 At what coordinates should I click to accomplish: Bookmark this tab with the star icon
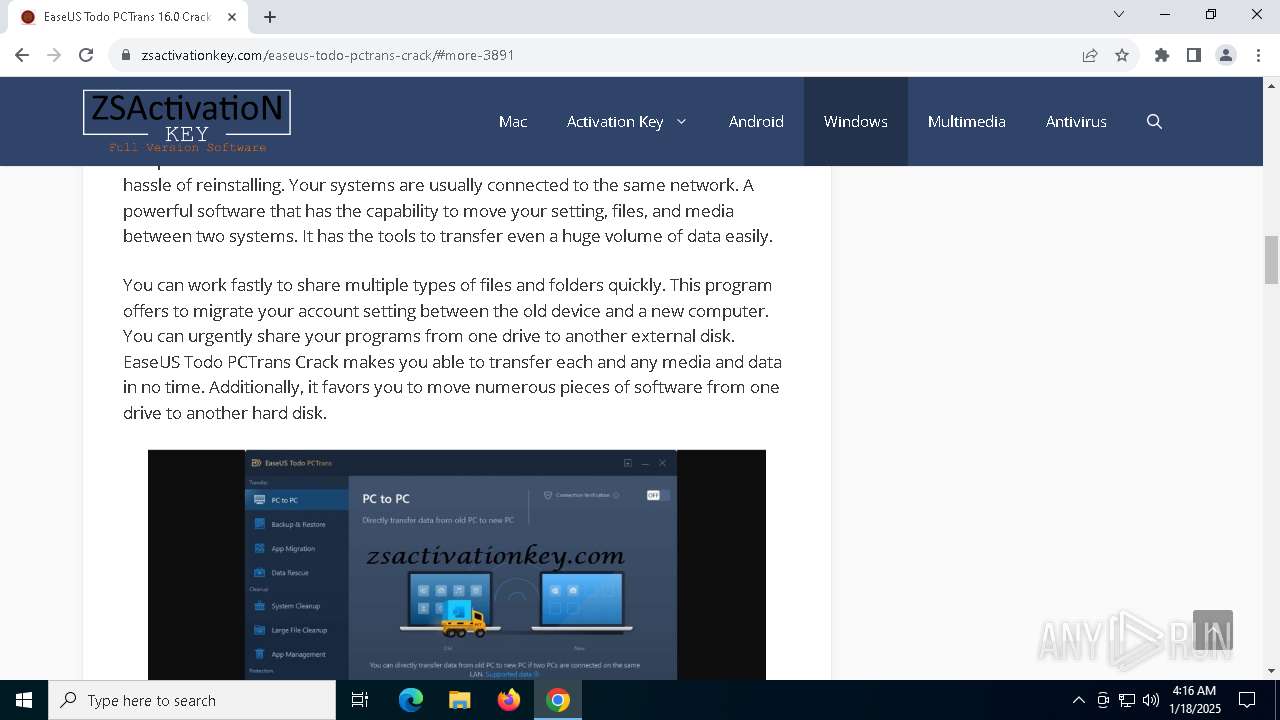tap(1122, 55)
